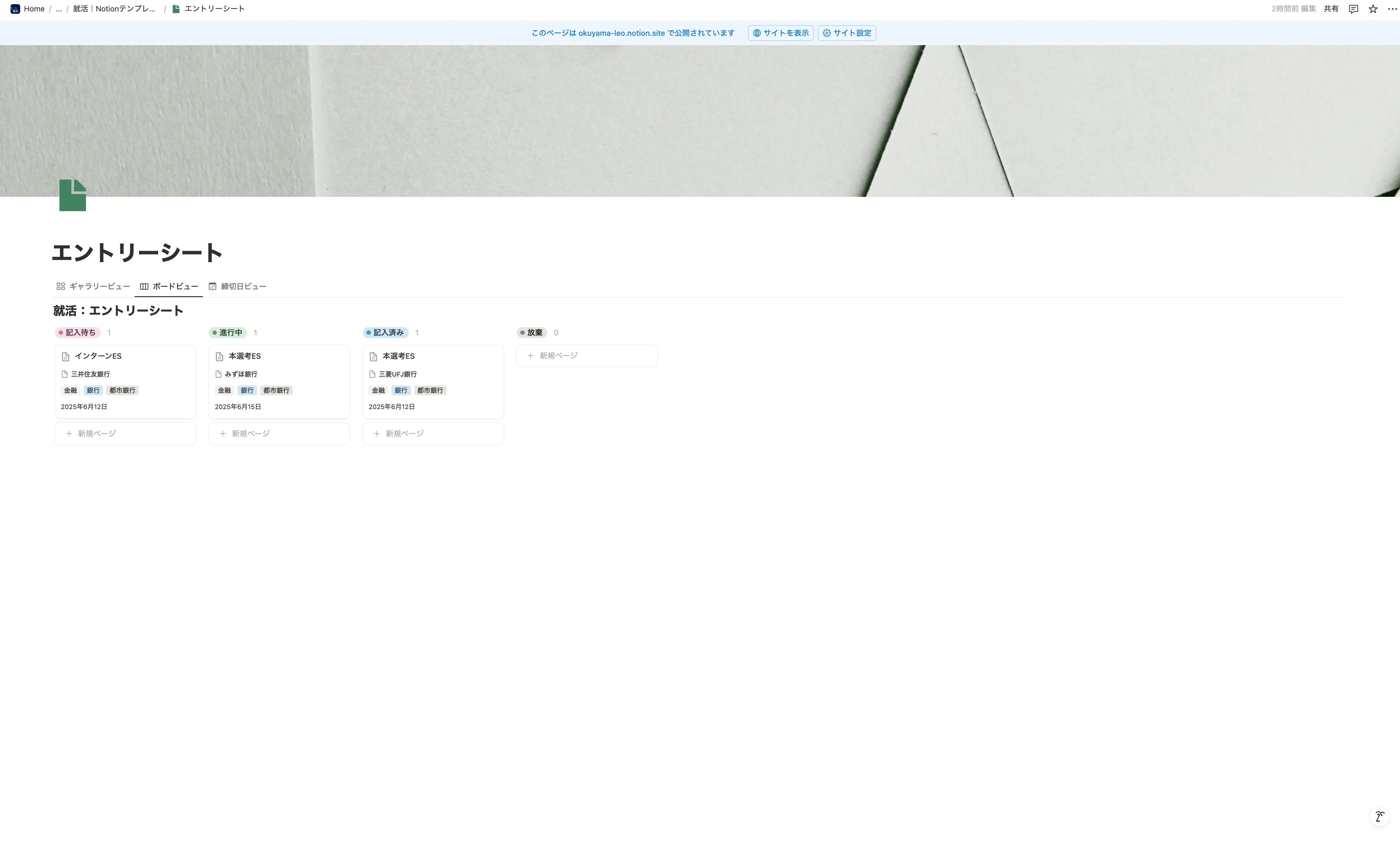
Task: Click the green page icon above エントリーシート title
Action: click(72, 195)
